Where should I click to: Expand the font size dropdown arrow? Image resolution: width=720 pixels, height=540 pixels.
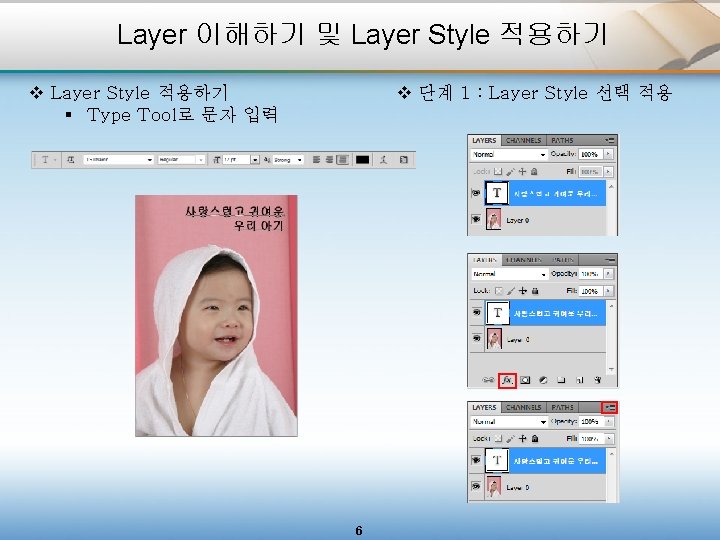[255, 160]
